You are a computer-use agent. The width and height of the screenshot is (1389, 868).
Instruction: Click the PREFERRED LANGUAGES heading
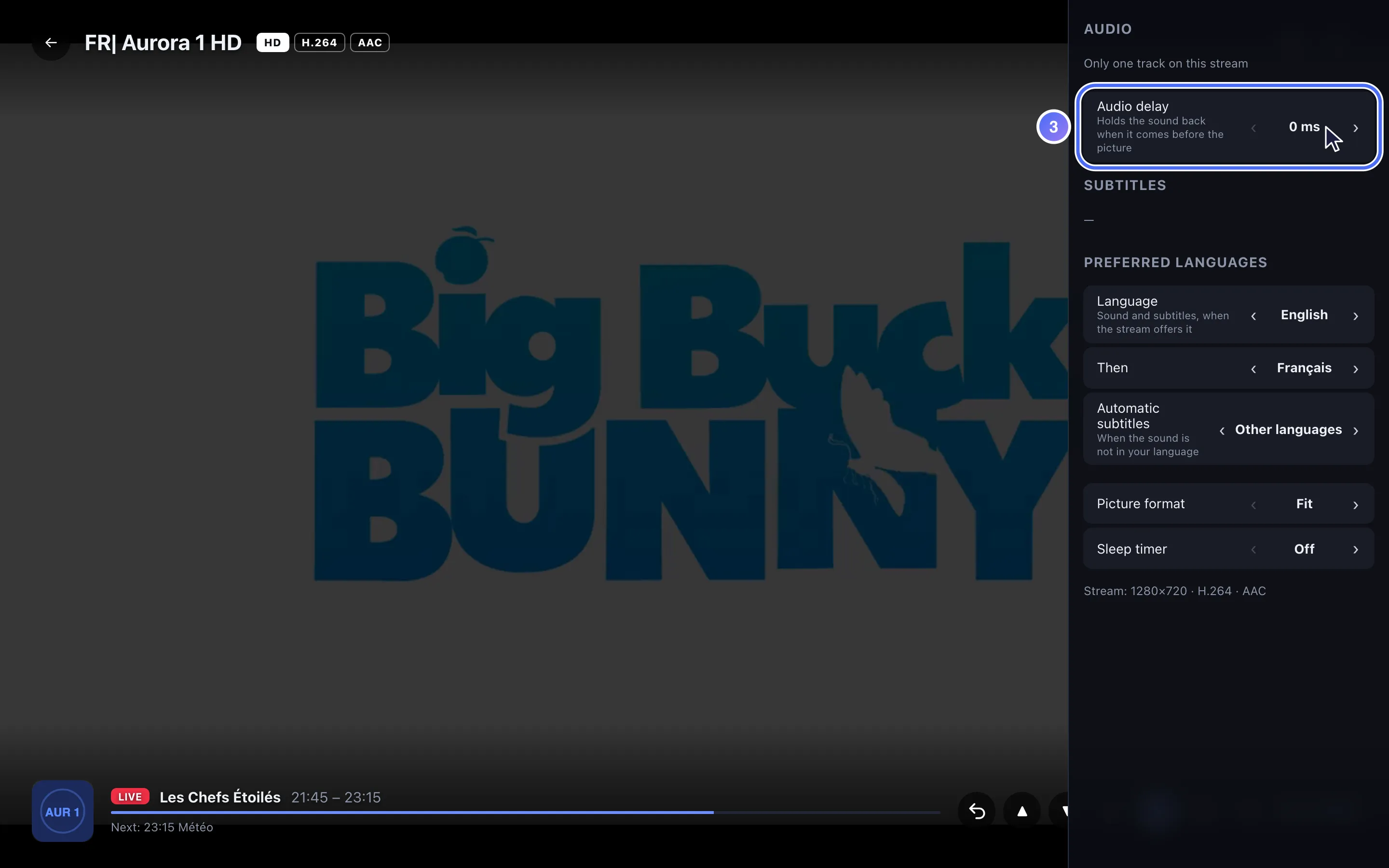click(1175, 262)
